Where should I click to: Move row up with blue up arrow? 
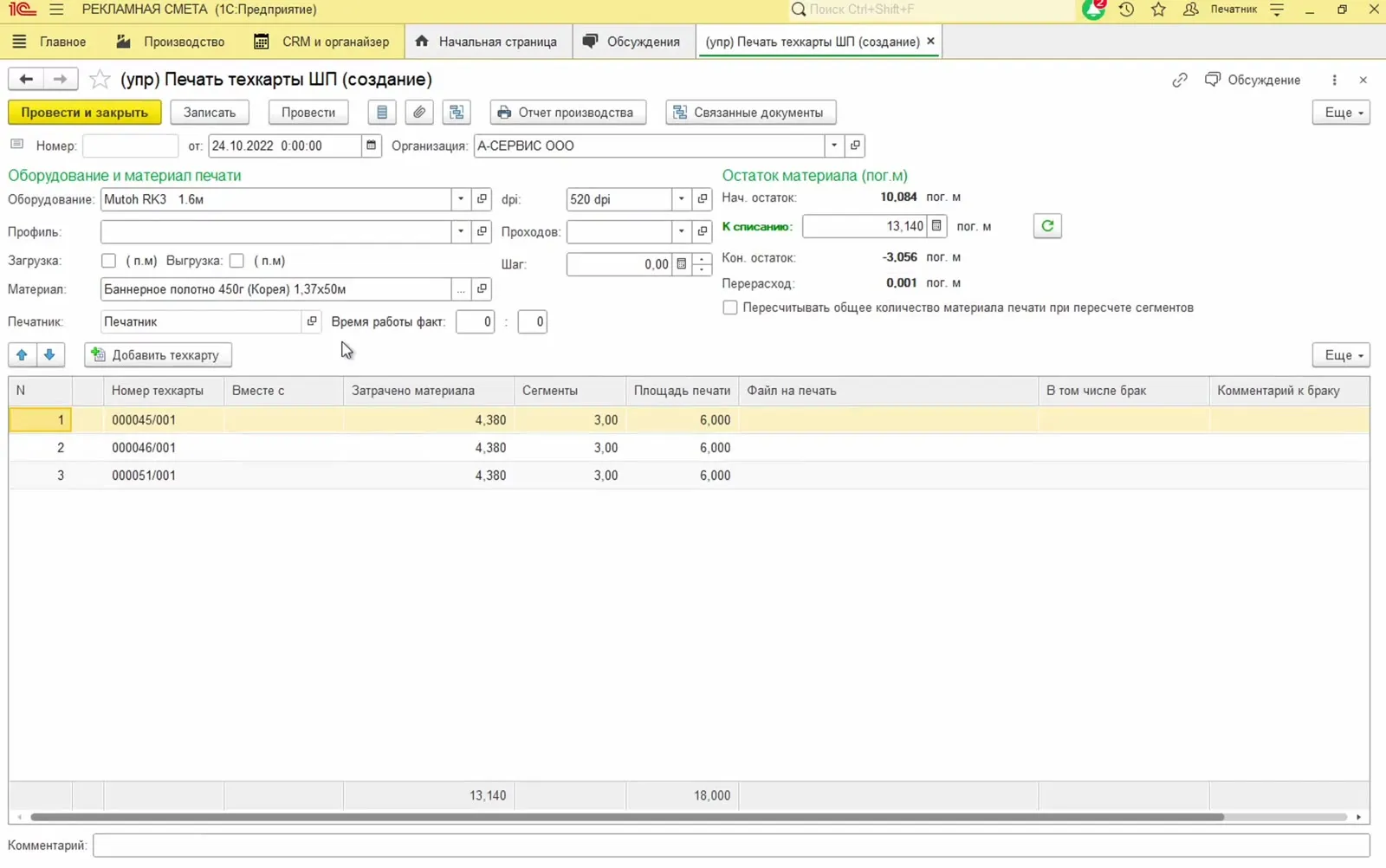pos(23,355)
